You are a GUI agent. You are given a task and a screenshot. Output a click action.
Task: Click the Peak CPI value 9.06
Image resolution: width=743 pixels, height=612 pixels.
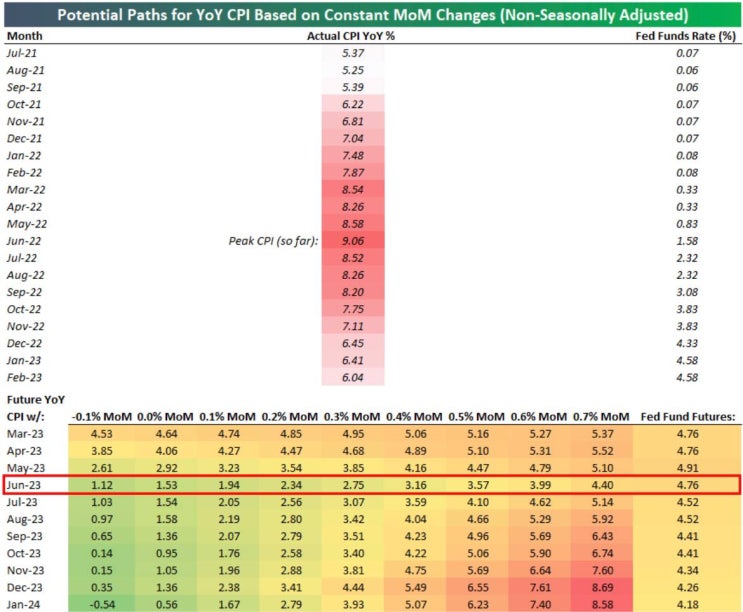(353, 241)
